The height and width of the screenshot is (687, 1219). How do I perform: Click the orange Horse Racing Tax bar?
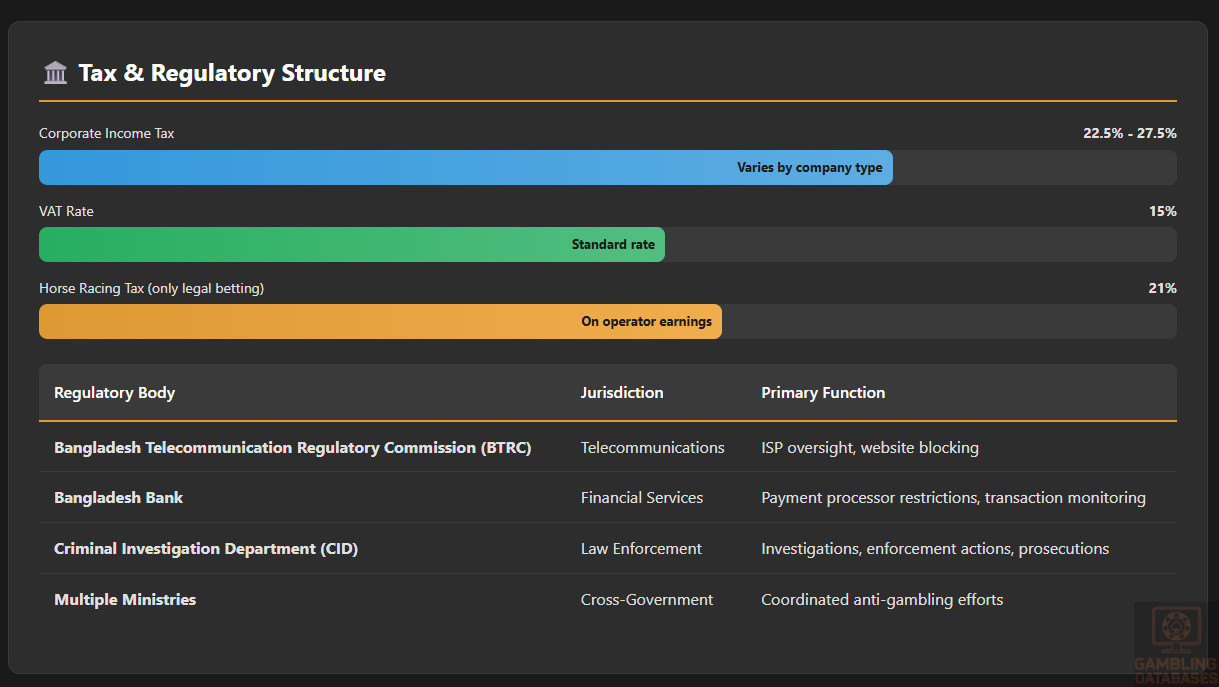click(380, 322)
